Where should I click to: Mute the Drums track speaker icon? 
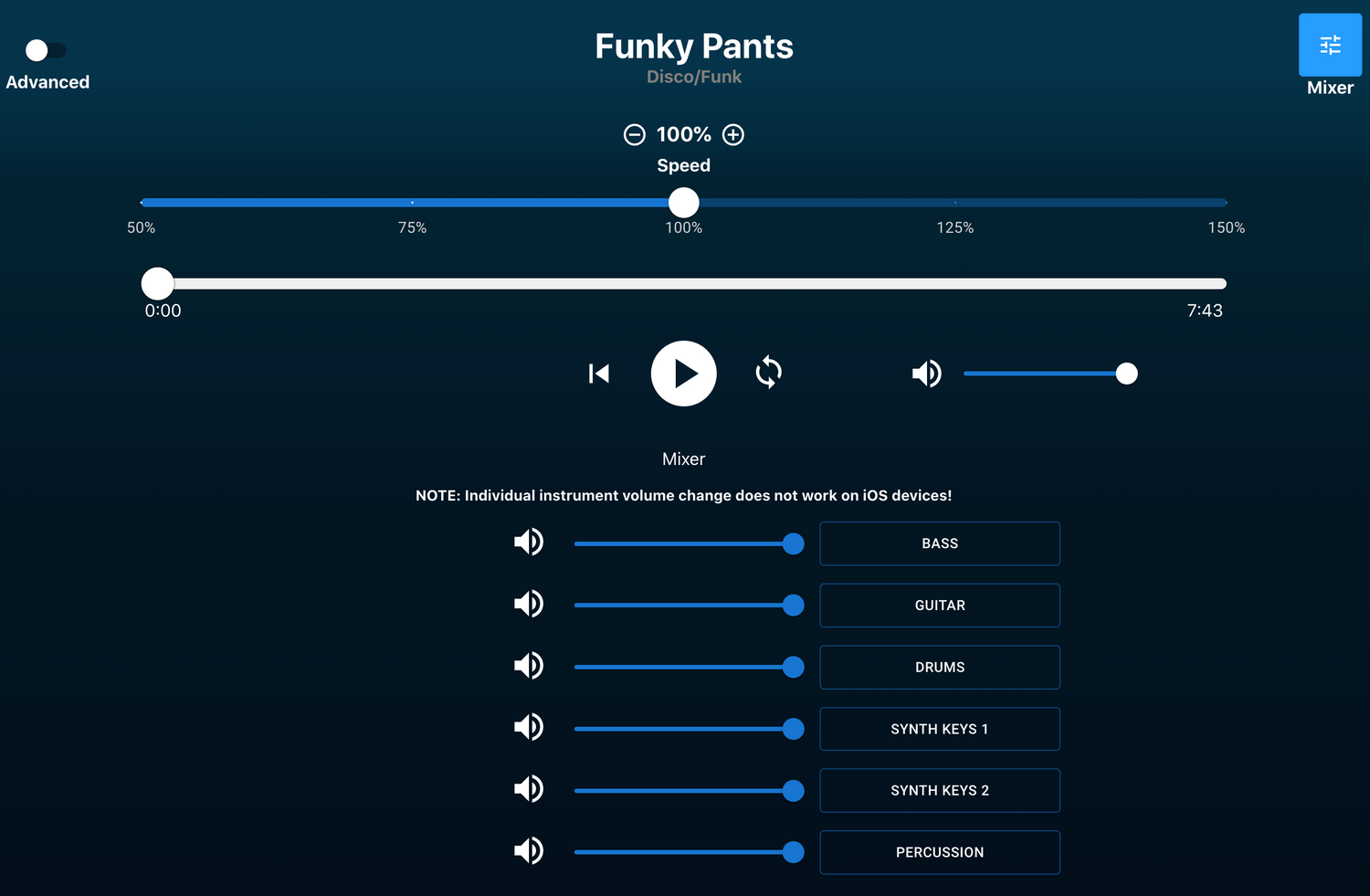pyautogui.click(x=529, y=666)
